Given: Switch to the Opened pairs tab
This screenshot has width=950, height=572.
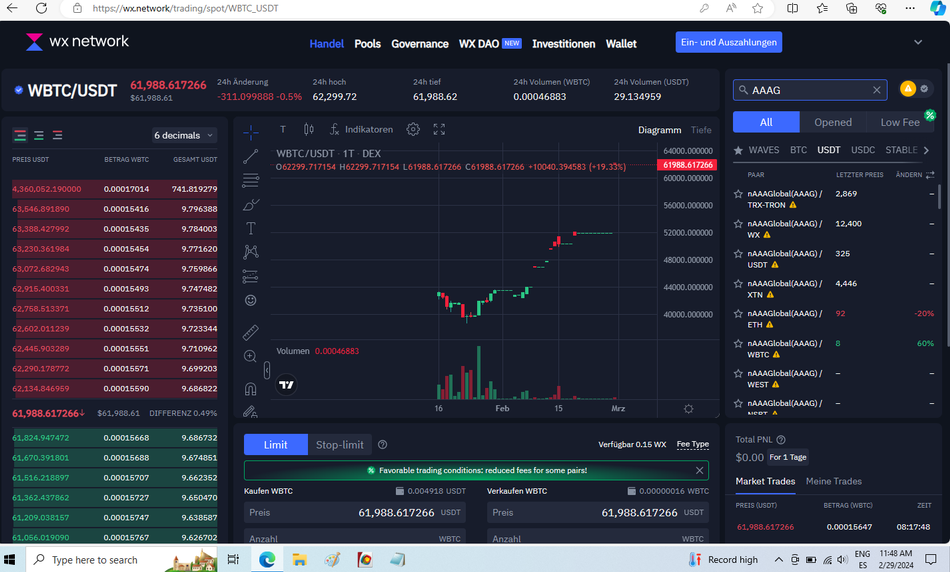Looking at the screenshot, I should (832, 122).
